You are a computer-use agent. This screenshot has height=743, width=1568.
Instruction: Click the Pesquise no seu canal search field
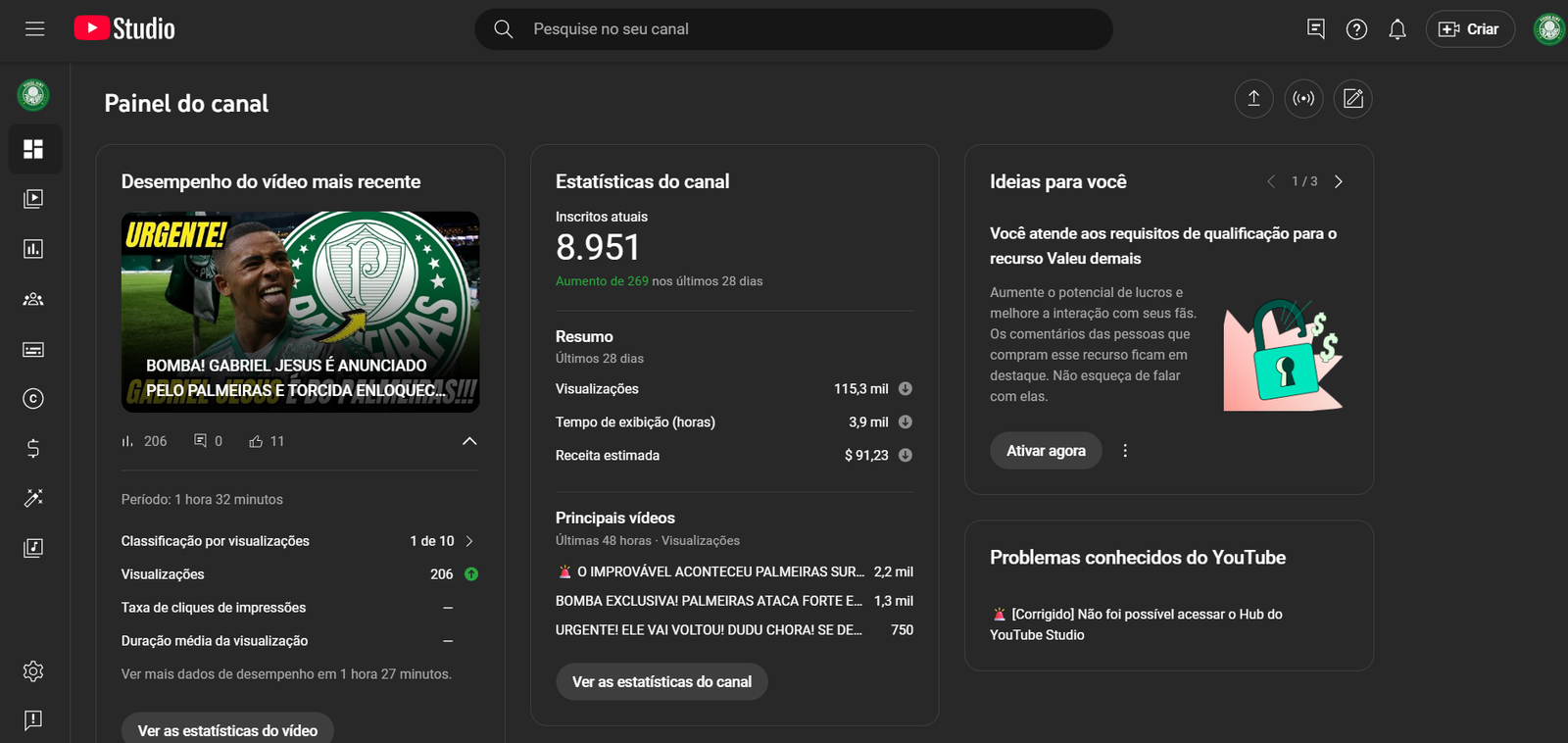pos(794,29)
